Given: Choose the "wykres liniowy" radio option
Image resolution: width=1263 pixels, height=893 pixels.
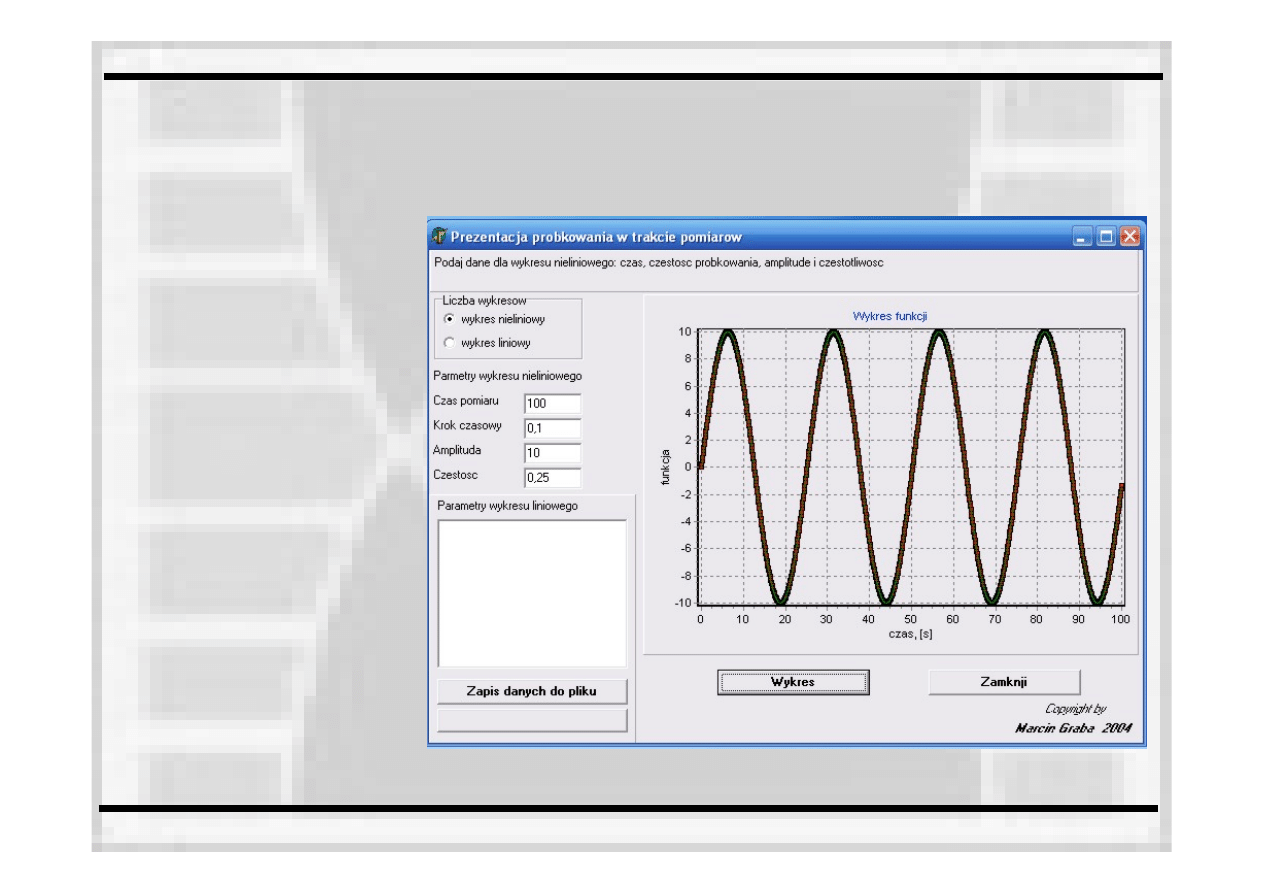Looking at the screenshot, I should (450, 342).
